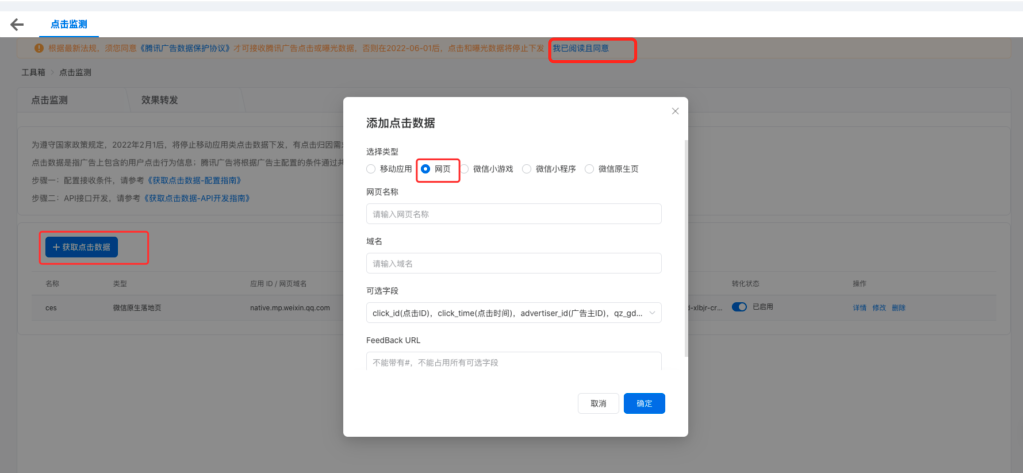Select the 移动应用 radio option
1023x474 pixels.
point(372,169)
